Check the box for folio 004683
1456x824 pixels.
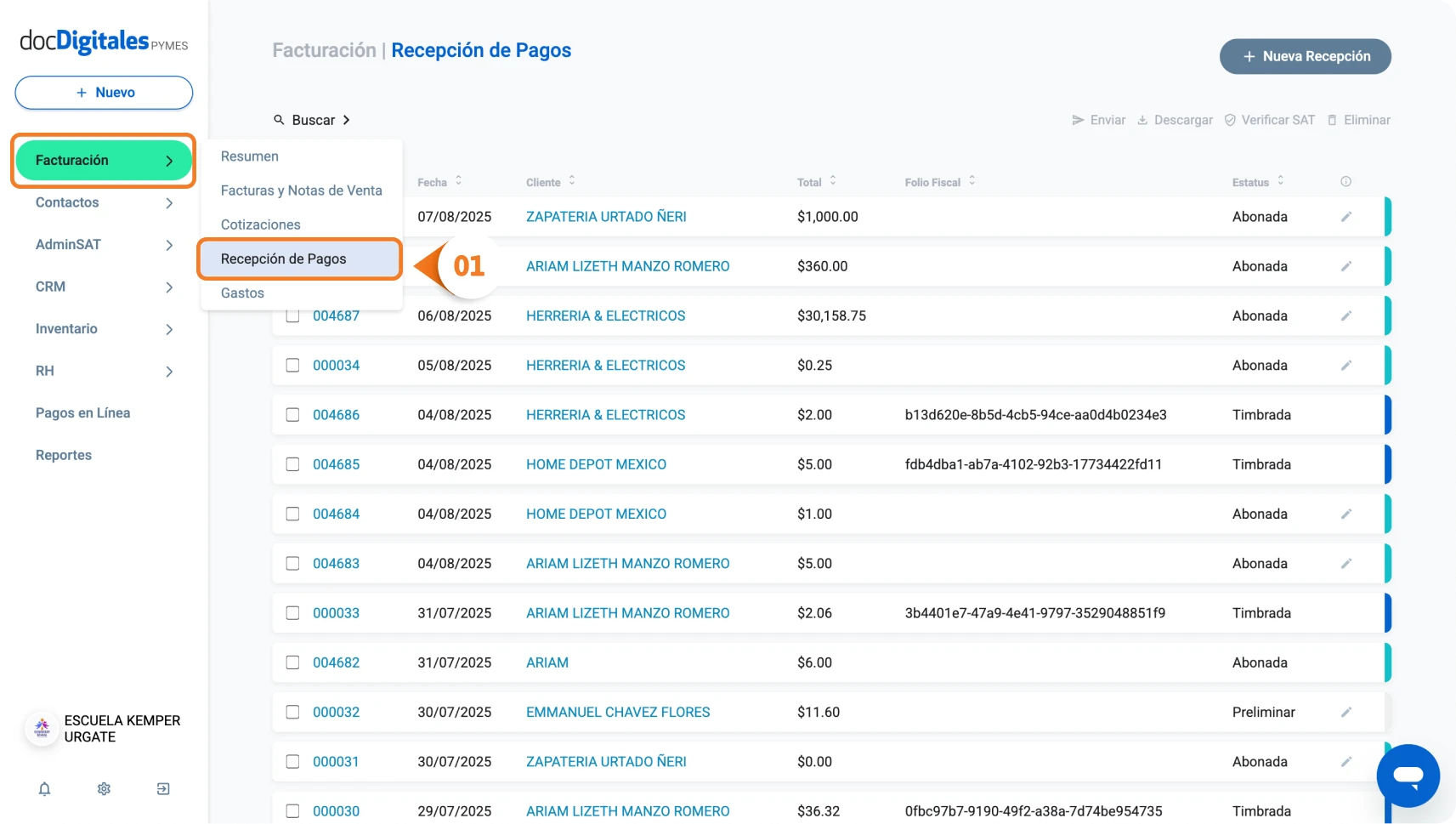point(292,564)
